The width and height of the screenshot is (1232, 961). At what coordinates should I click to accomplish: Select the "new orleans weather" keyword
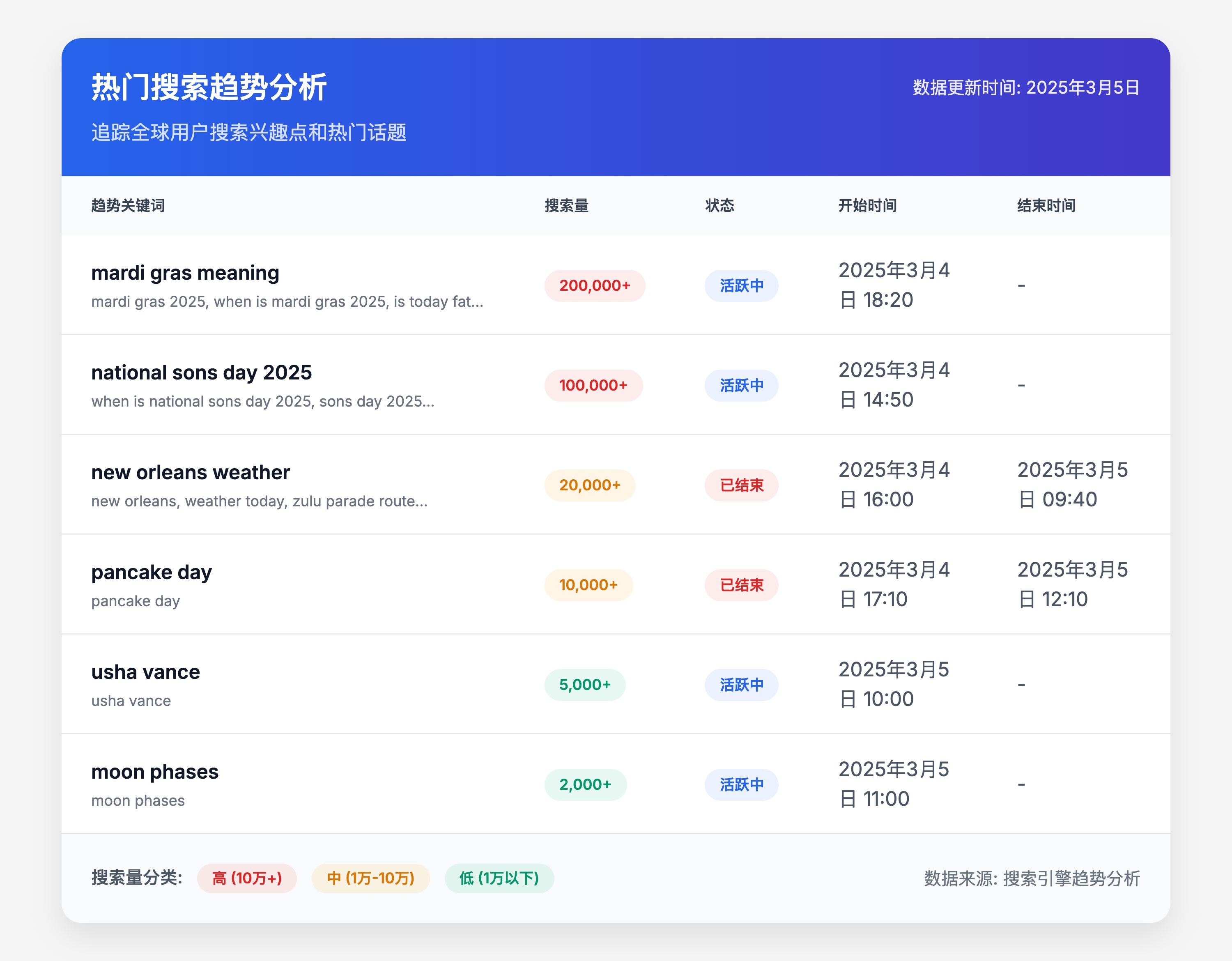pos(190,472)
